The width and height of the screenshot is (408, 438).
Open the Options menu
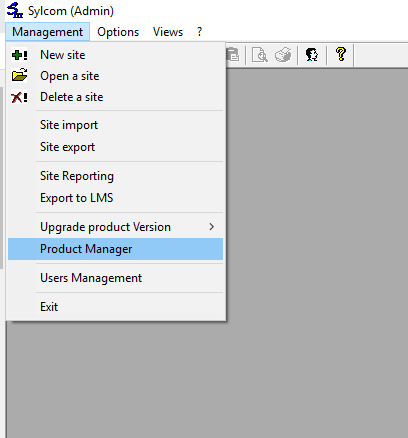point(118,32)
